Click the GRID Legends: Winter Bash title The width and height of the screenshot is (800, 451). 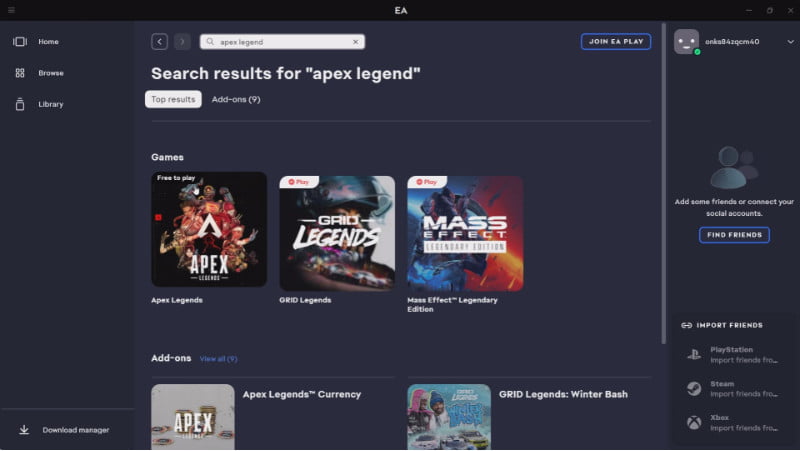563,394
